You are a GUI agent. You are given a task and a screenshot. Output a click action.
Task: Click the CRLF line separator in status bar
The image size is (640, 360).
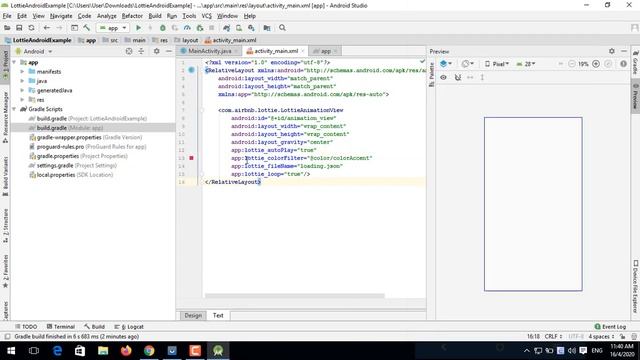click(x=553, y=336)
